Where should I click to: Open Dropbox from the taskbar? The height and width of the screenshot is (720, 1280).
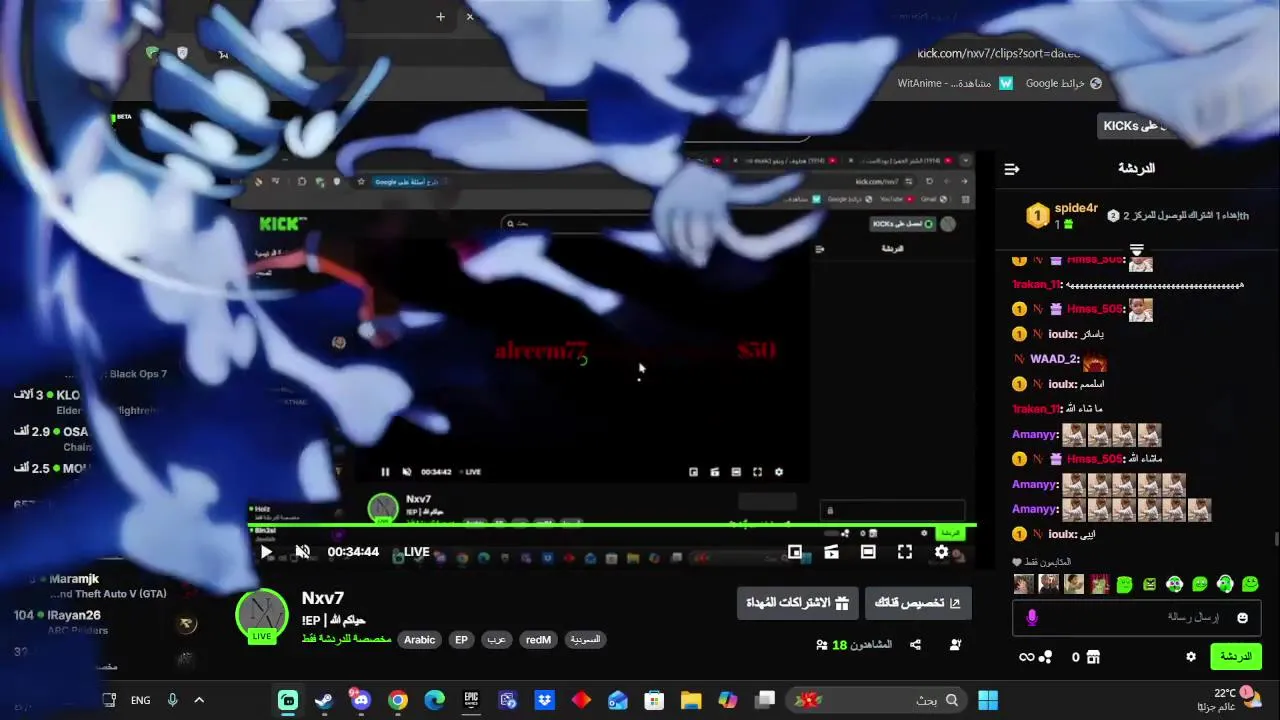(545, 700)
